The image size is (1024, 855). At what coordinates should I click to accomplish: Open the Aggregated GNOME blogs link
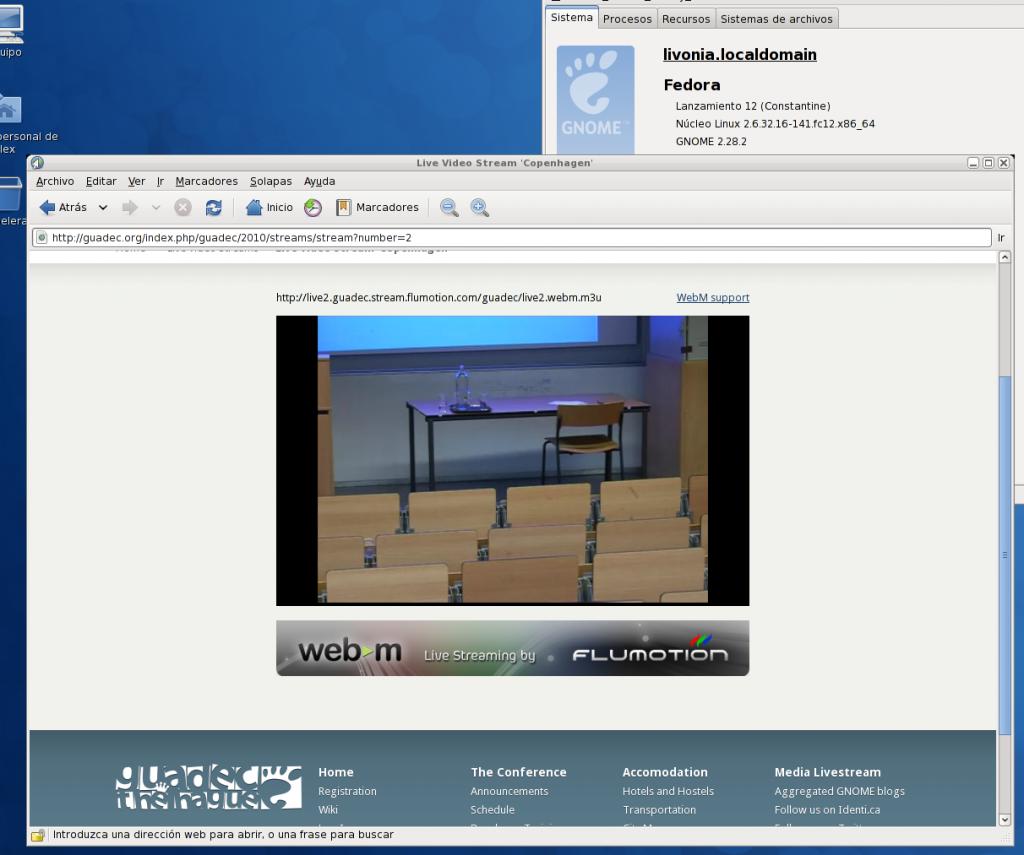click(839, 791)
